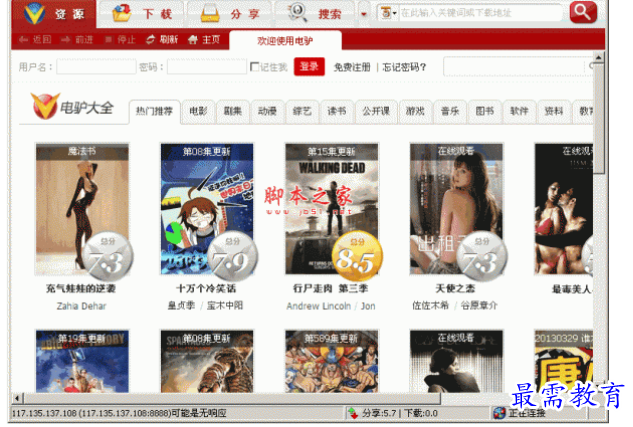The image size is (633, 427).
Task: Click the 正在连接 connection status icon
Action: [499, 413]
